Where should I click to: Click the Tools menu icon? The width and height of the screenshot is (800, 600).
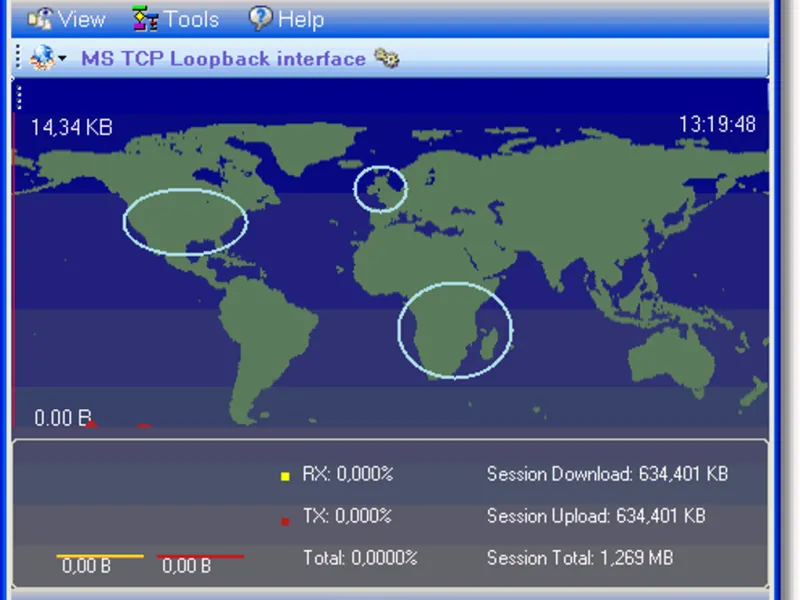point(144,19)
